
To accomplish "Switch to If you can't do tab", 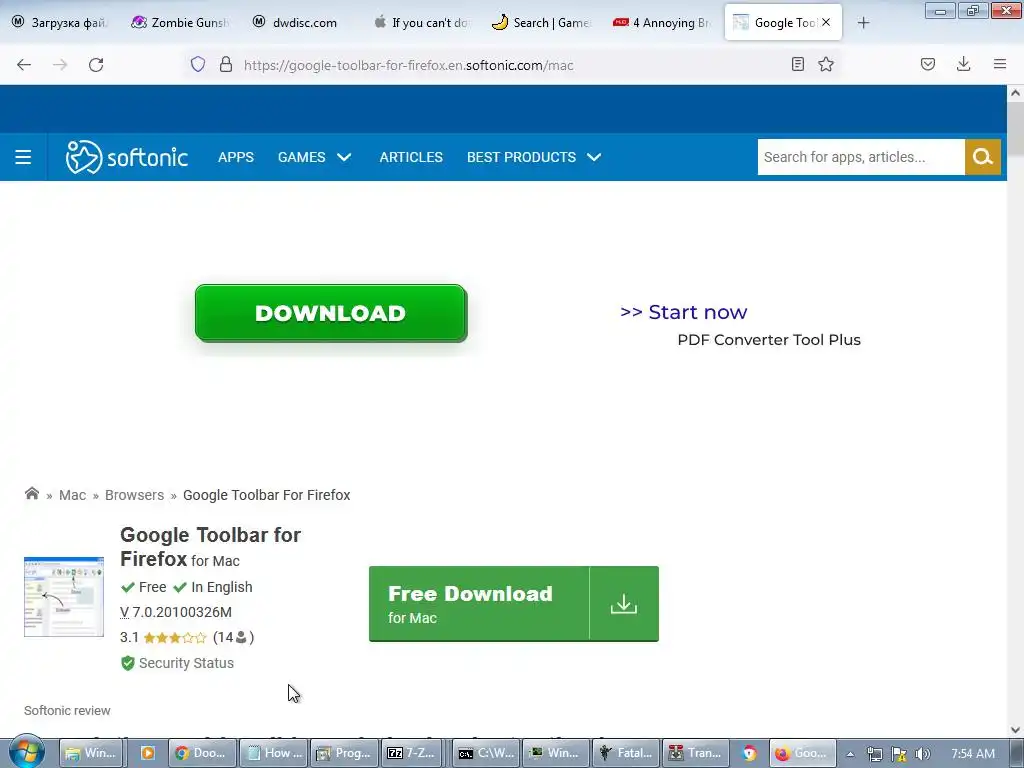I will 423,23.
